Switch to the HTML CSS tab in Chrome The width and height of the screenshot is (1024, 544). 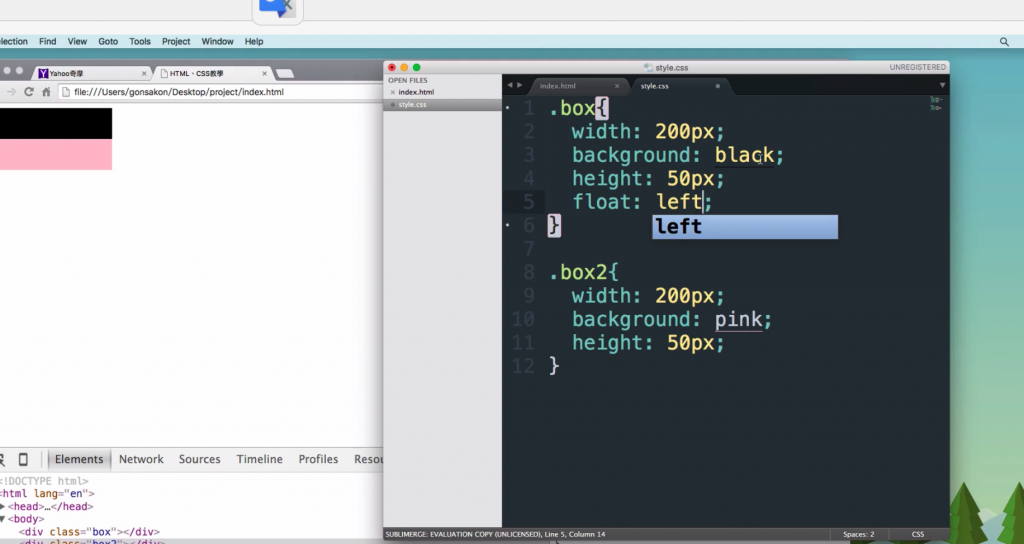click(212, 74)
